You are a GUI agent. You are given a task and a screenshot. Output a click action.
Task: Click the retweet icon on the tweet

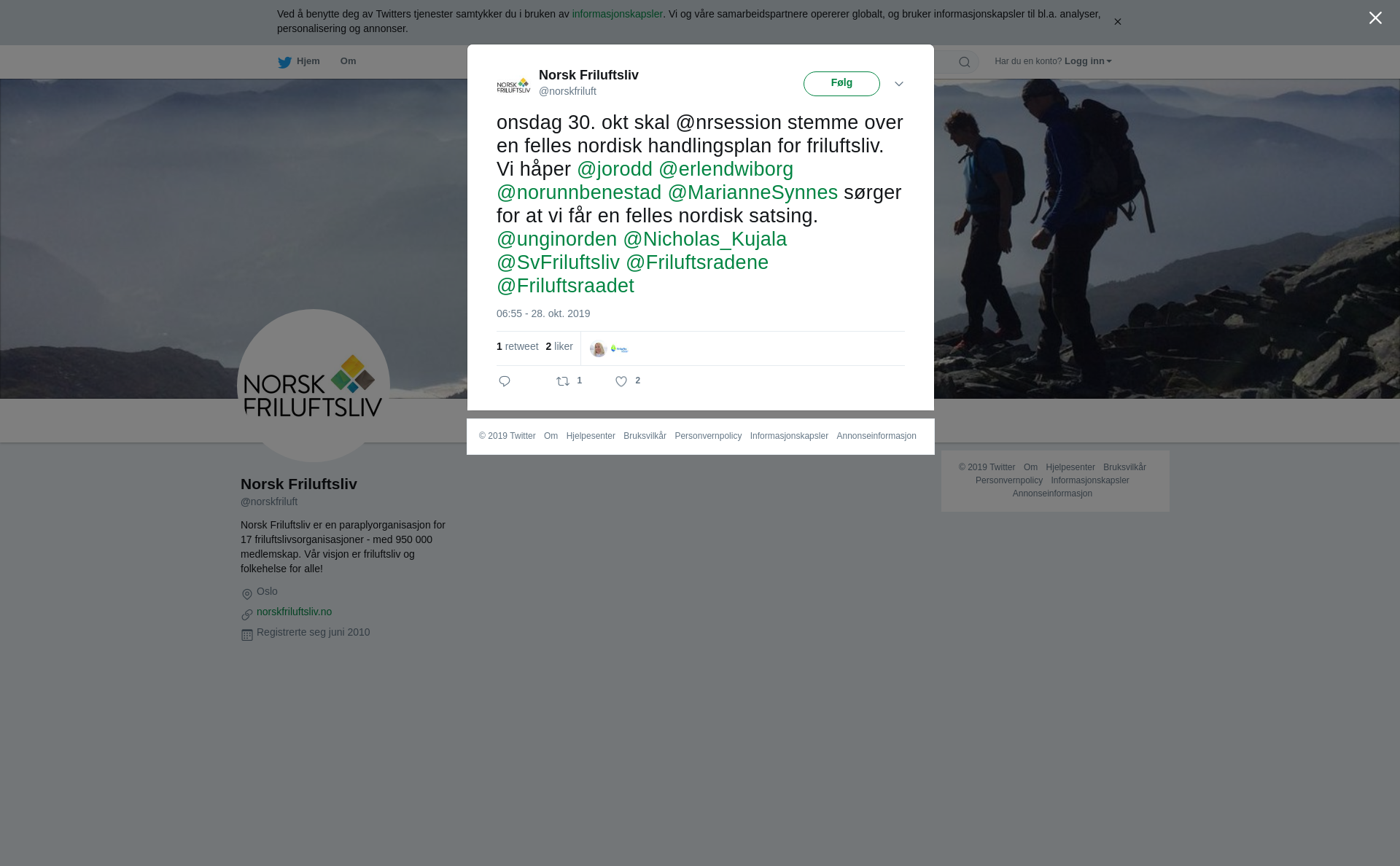pos(563,381)
